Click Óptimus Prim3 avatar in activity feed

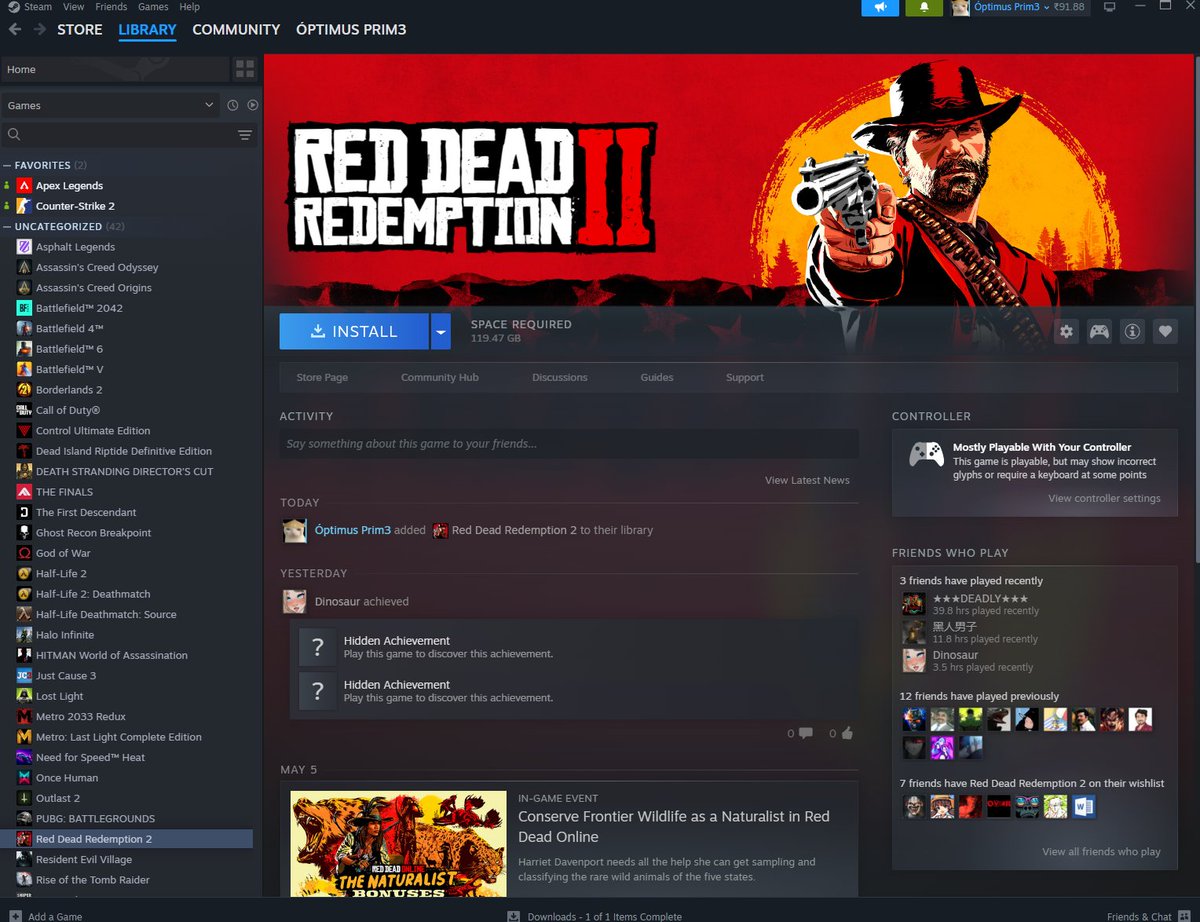(295, 531)
